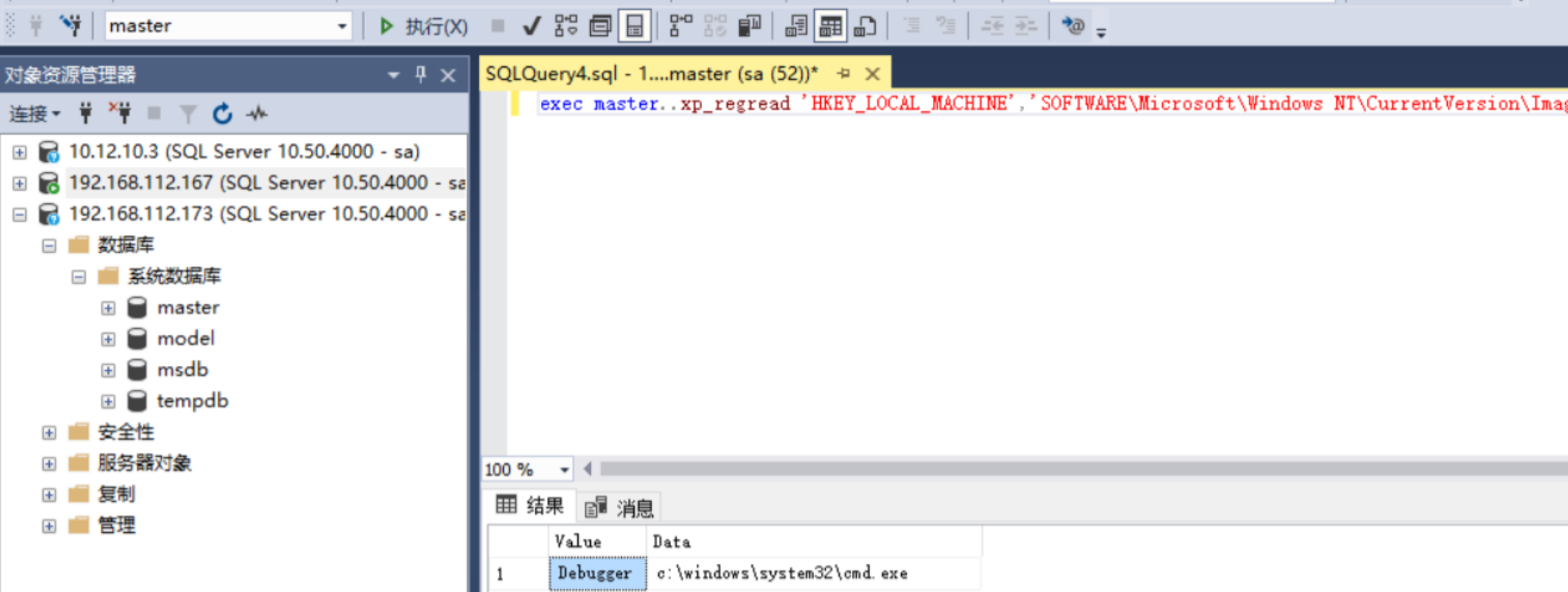Viewport: 1568px width, 592px height.
Task: Select server 10.12.10.3 in the tree
Action: click(244, 151)
